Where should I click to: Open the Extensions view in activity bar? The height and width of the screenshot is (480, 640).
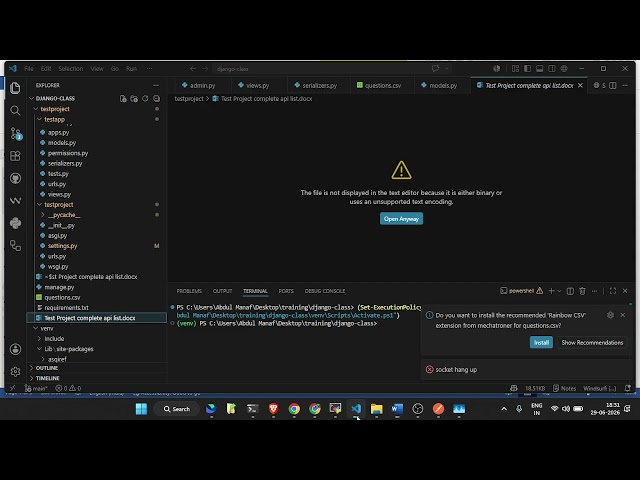(15, 156)
